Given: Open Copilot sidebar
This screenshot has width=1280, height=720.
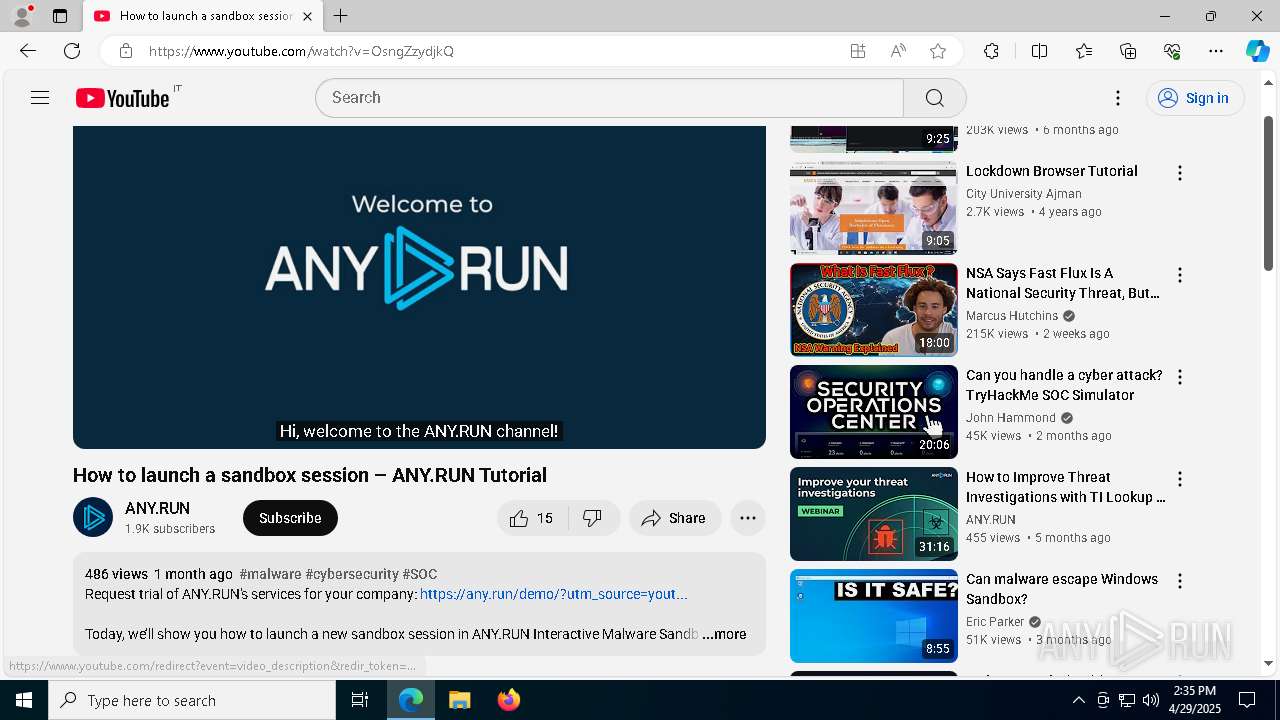Looking at the screenshot, I should 1258,51.
